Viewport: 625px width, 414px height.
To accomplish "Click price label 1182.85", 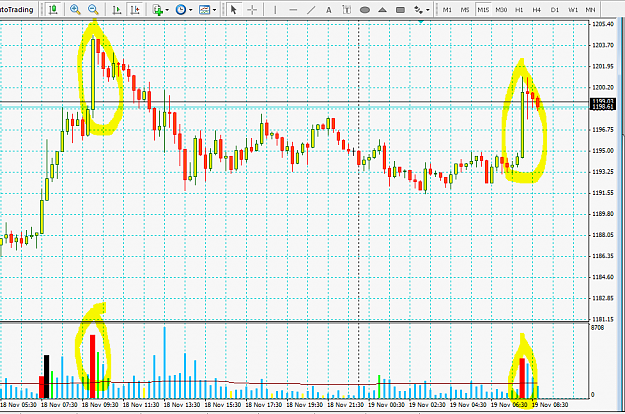I will pos(603,298).
